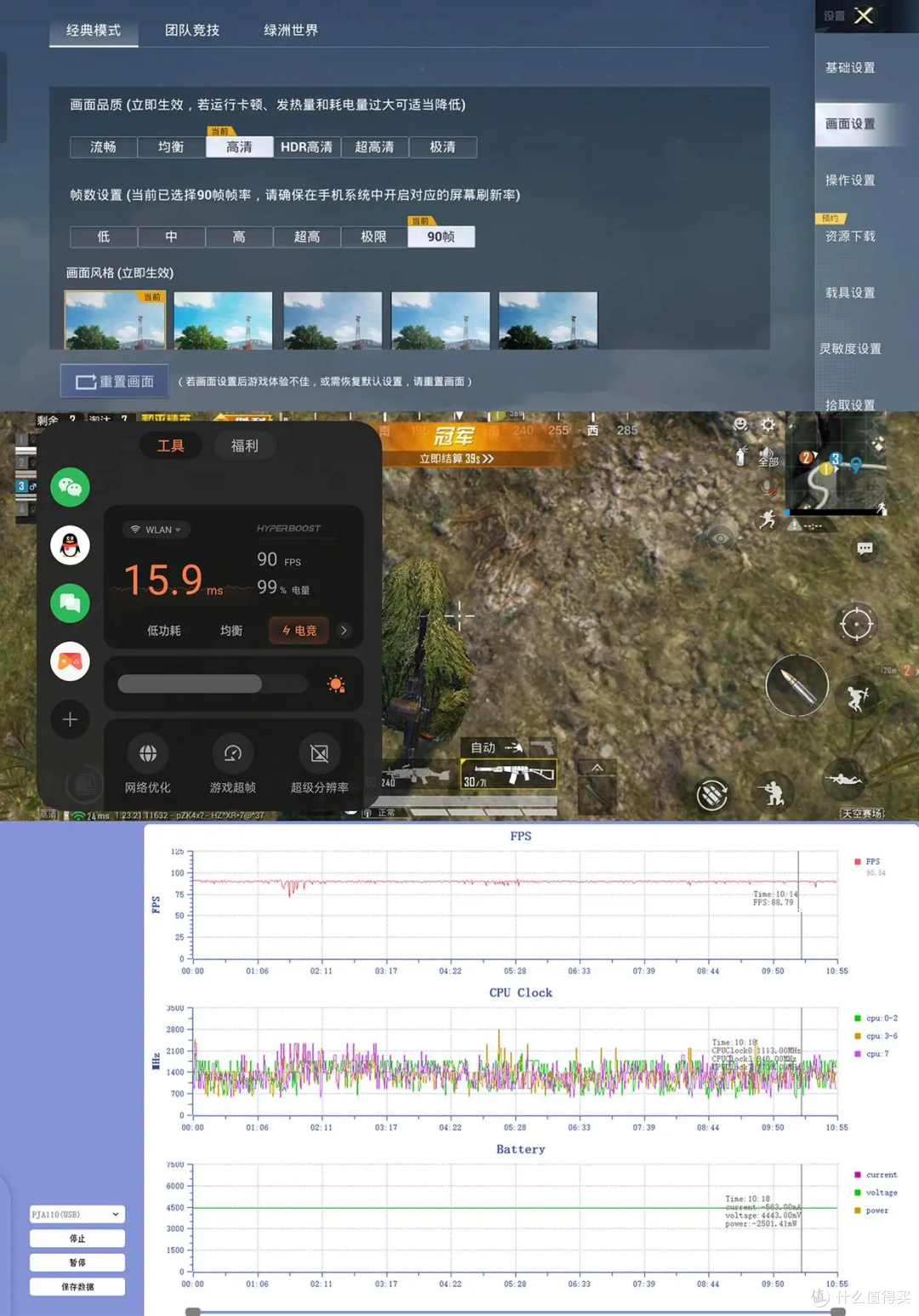Open 资源下载 settings menu
Screen dimensions: 919x1316
pyautogui.click(x=850, y=237)
